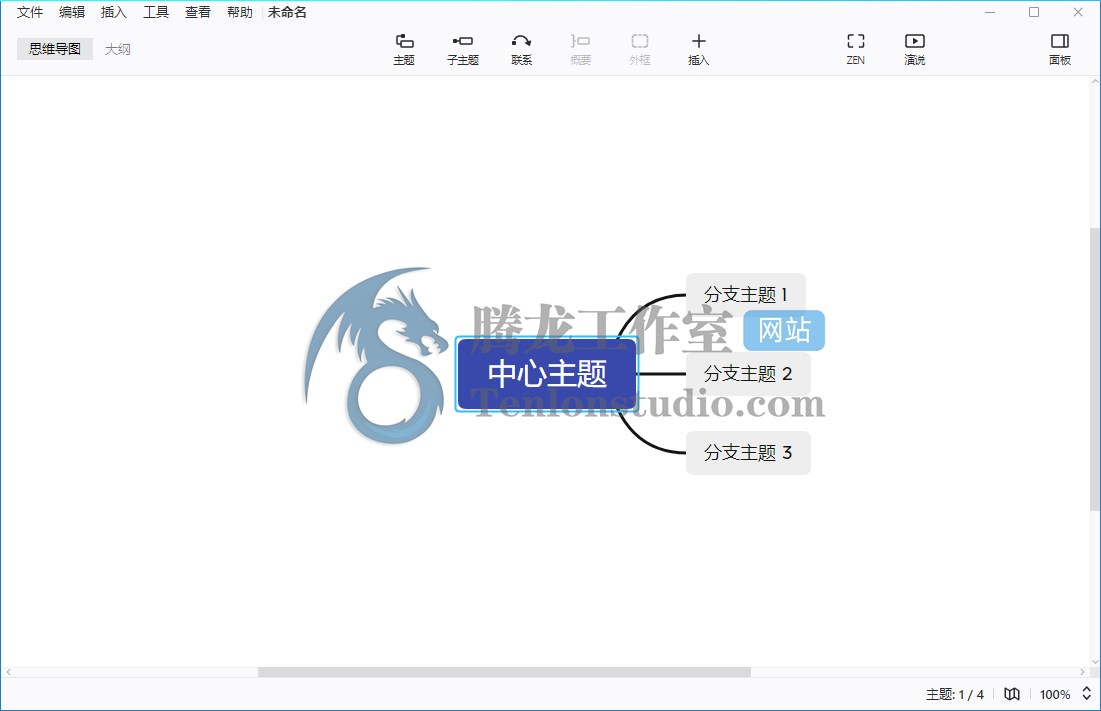Switch to 大纲 outline view tab
Screen dimensions: 1101x711
[118, 49]
